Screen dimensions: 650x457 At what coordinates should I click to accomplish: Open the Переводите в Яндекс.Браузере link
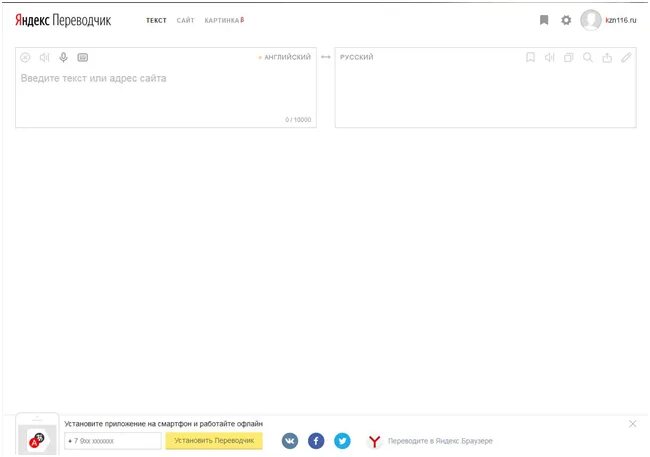(x=440, y=441)
